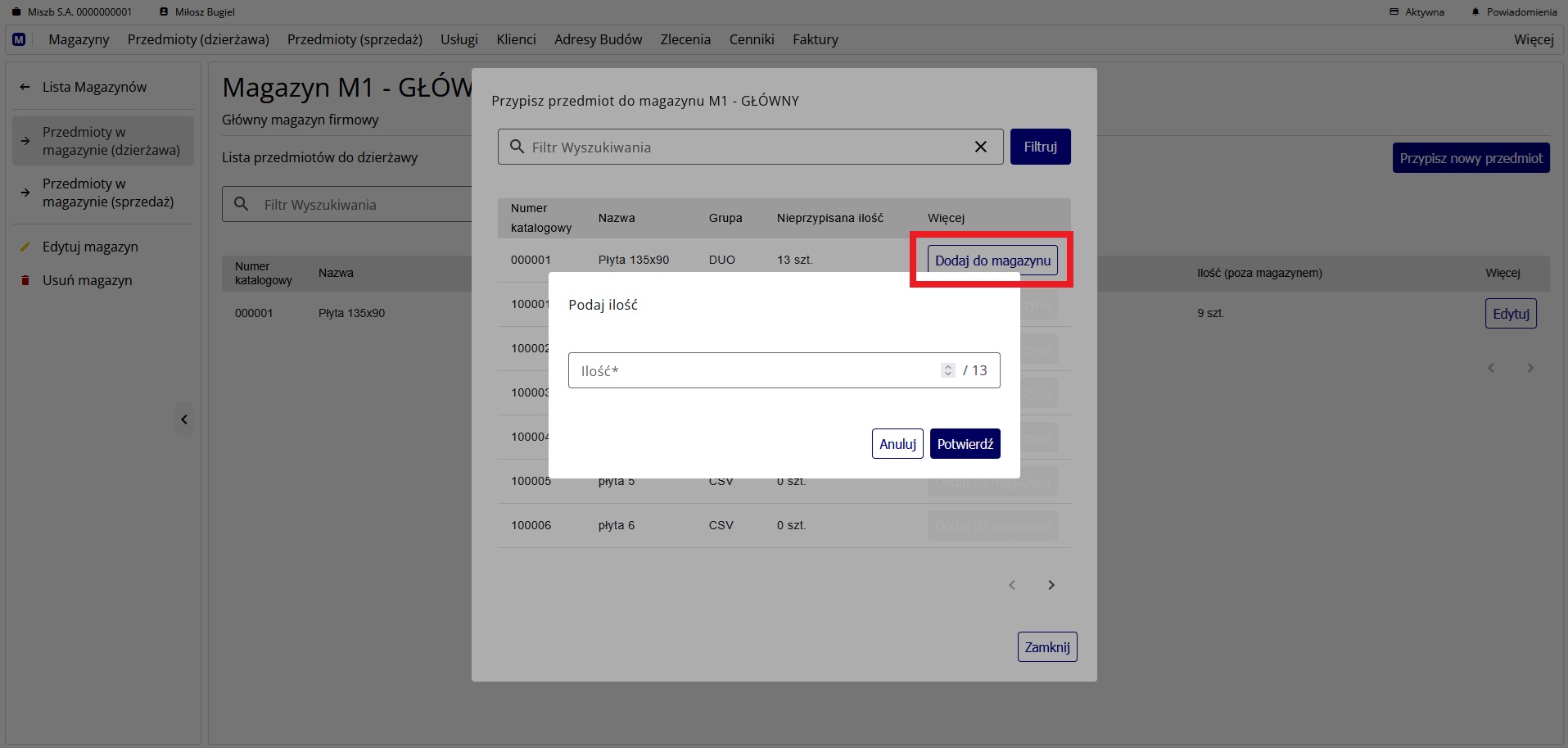This screenshot has width=1568, height=748.
Task: Click the pencil icon beside Edytuj magazyn
Action: [x=25, y=247]
